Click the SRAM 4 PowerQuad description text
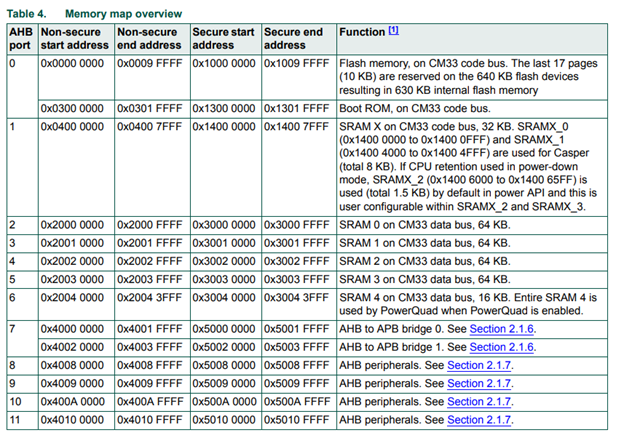624x438 pixels. (x=468, y=304)
